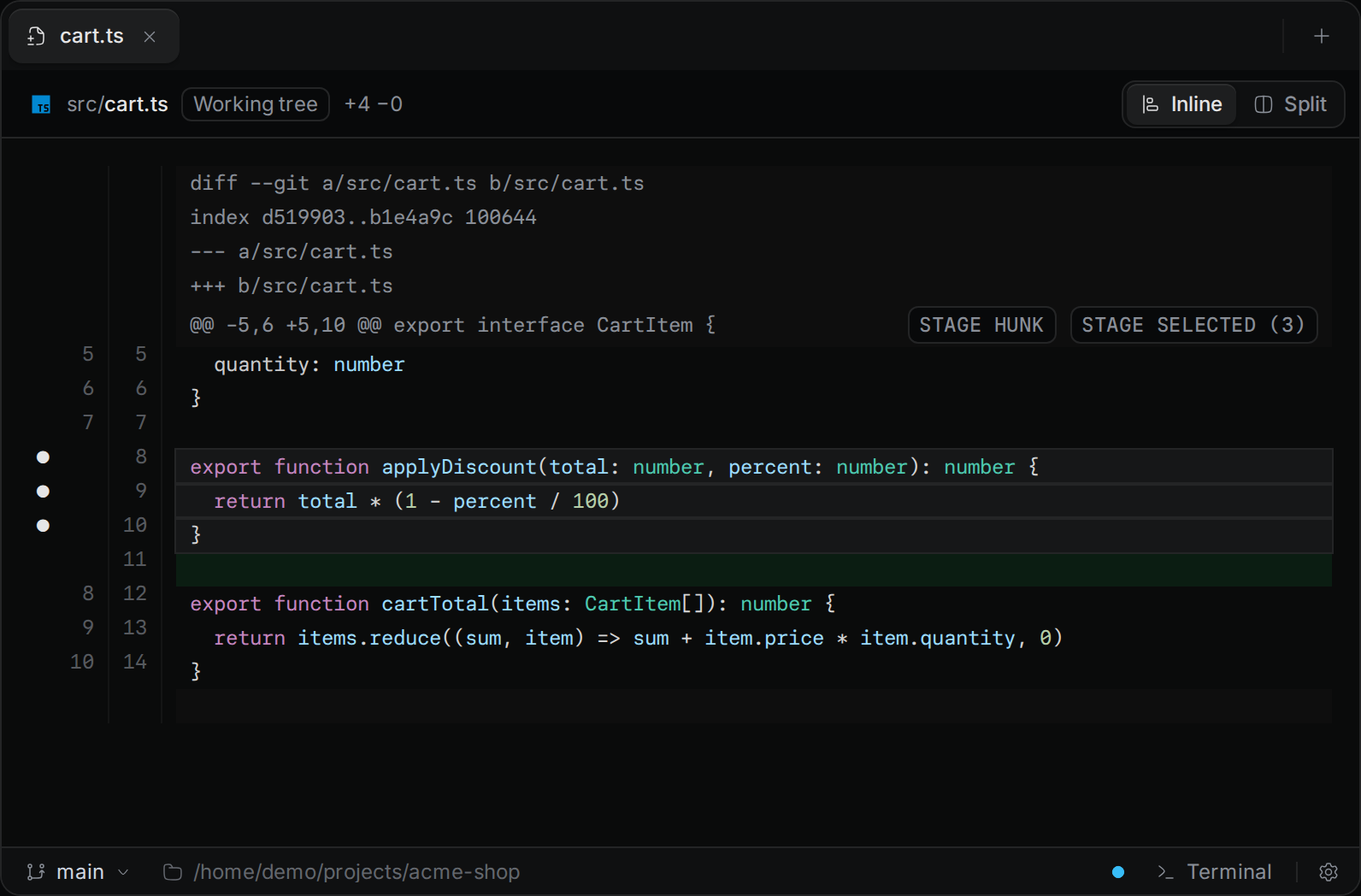
Task: Click the git branch icon
Action: point(36,872)
